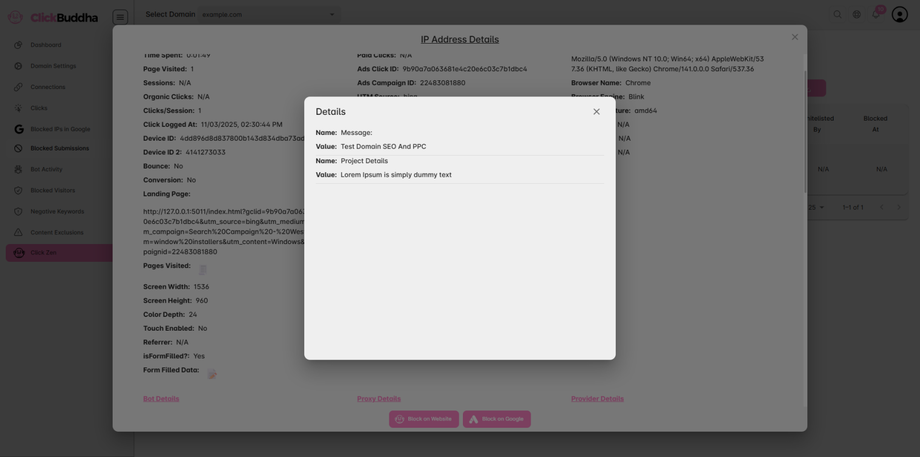
Task: Open Blocked IPs in Google
Action: (59, 129)
